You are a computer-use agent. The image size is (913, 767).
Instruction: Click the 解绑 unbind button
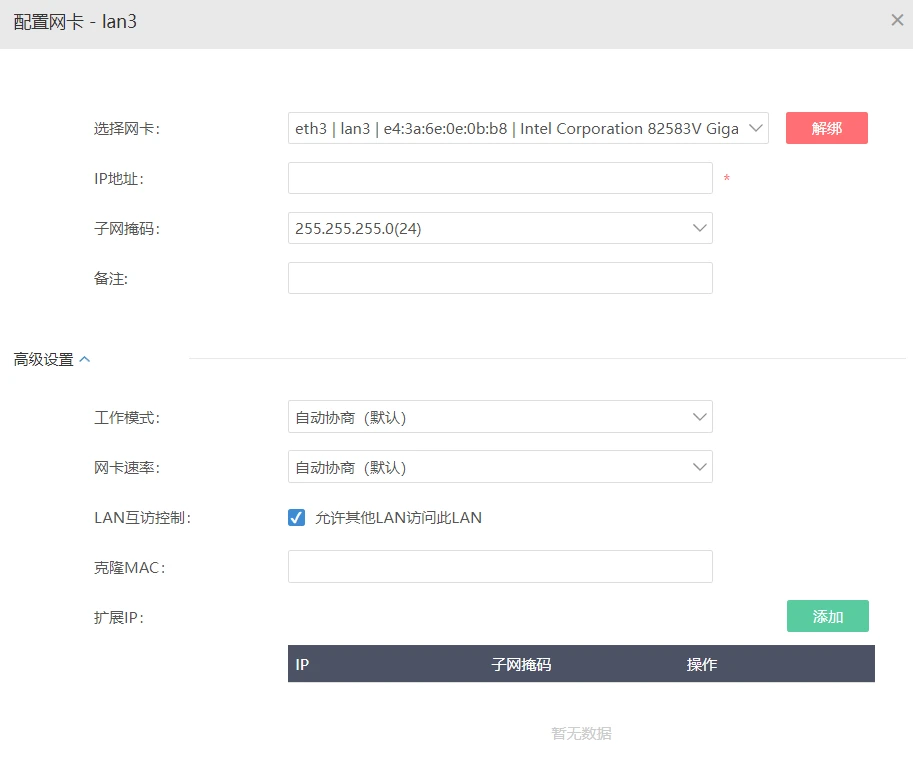pos(826,128)
